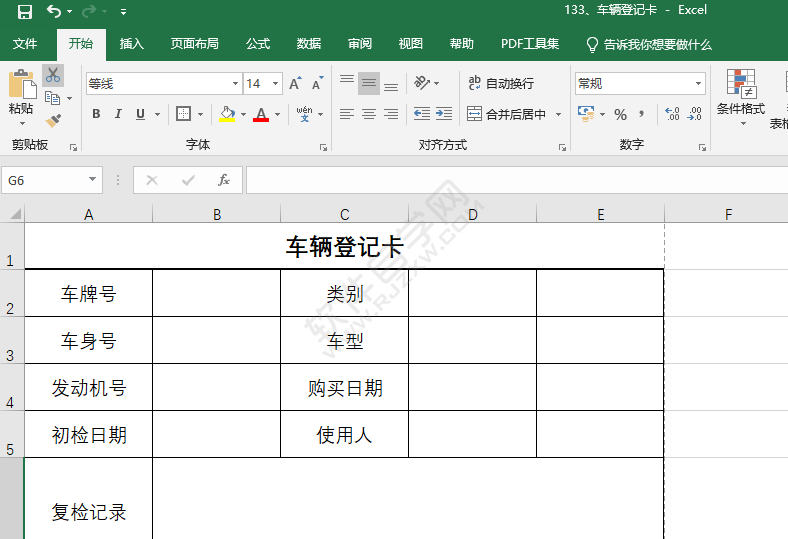Image resolution: width=788 pixels, height=539 pixels.
Task: Click the File (文件) button
Action: pyautogui.click(x=25, y=44)
